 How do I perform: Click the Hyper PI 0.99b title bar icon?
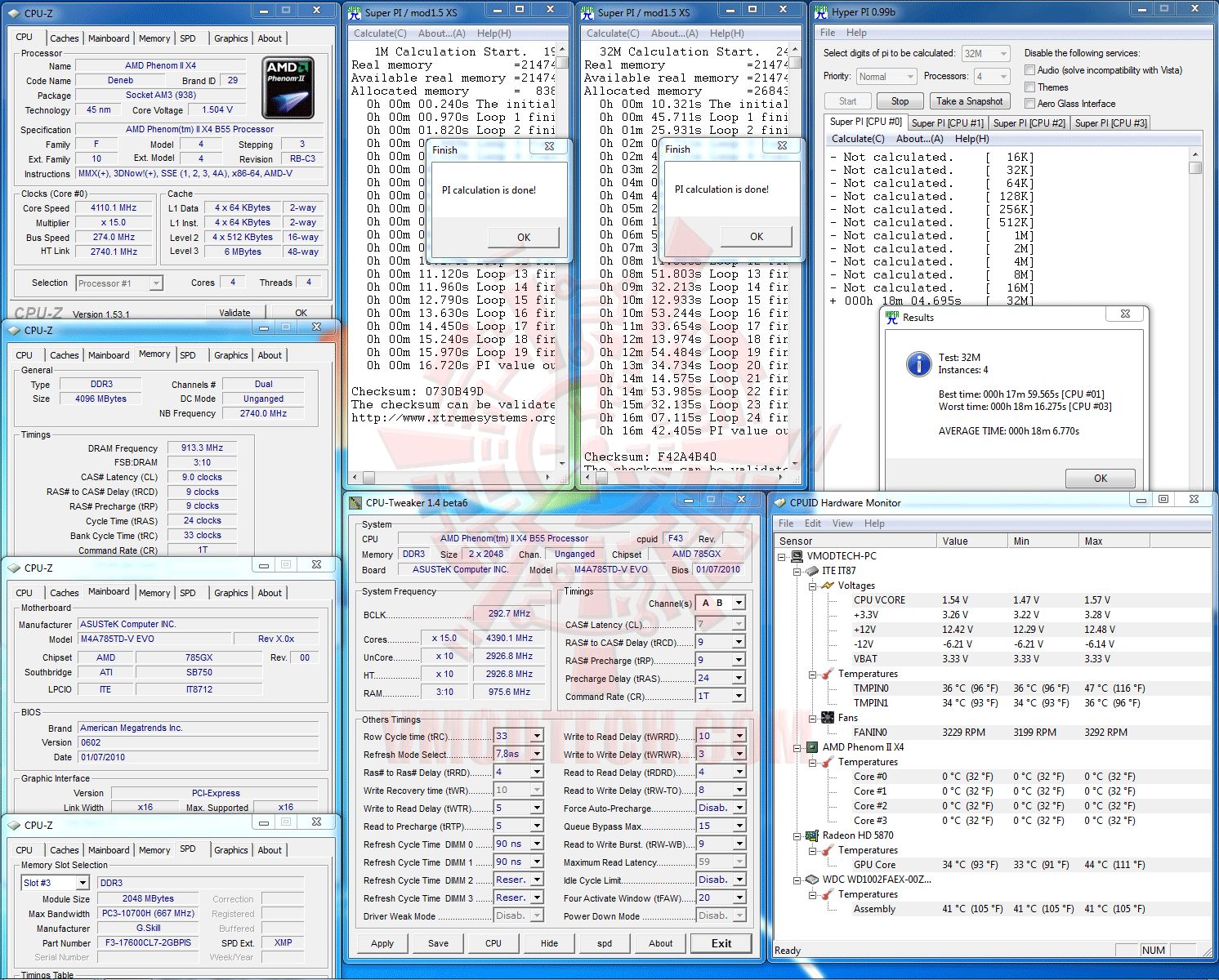821,12
